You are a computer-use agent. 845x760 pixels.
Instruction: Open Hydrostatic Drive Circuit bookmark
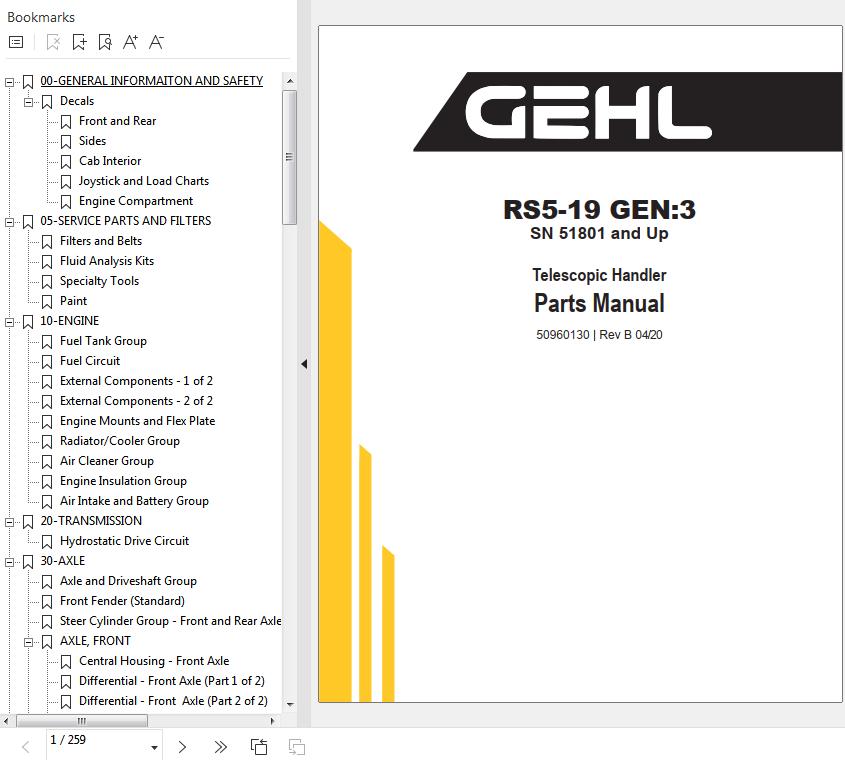(x=124, y=541)
